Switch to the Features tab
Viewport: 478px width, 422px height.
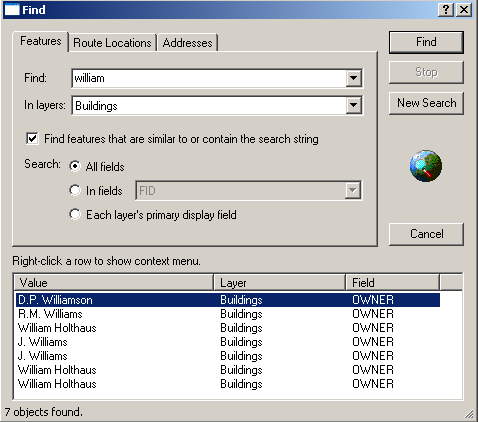click(41, 41)
